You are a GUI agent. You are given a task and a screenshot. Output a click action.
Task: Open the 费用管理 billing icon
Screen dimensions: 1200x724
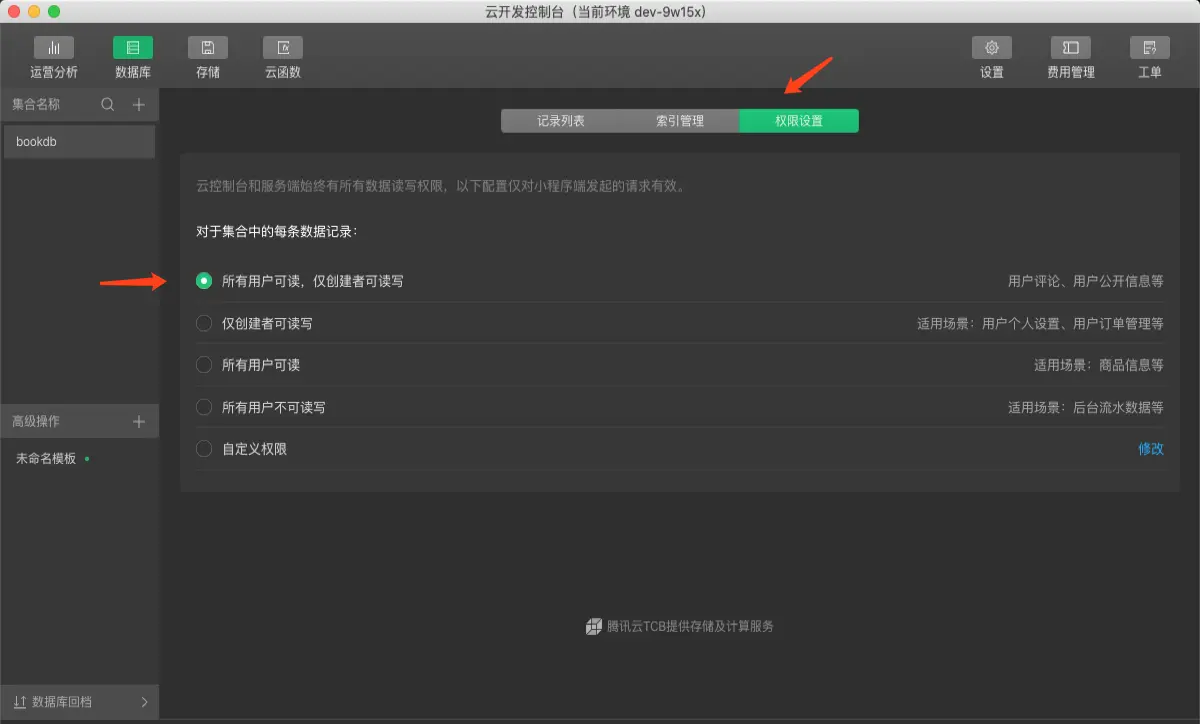click(x=1070, y=48)
